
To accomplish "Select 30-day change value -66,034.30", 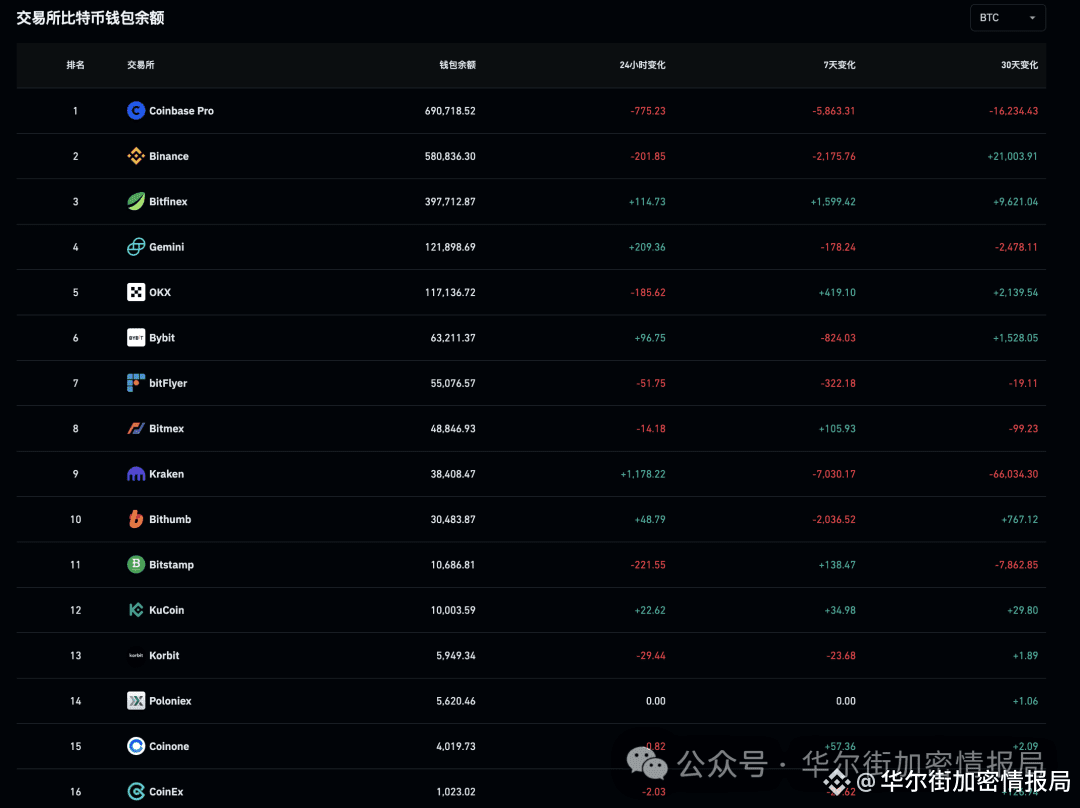I will click(x=1013, y=475).
